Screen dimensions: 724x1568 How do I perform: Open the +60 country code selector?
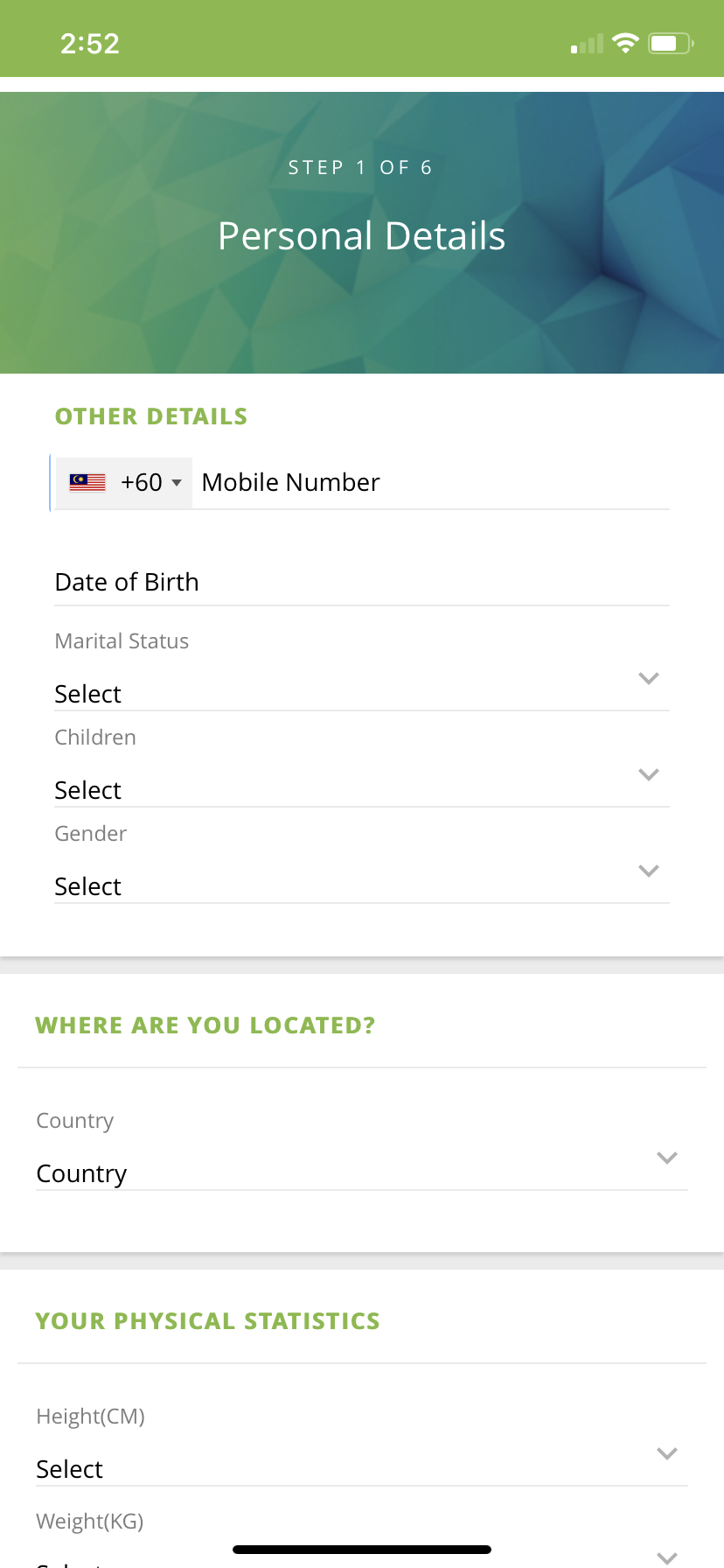coord(150,482)
